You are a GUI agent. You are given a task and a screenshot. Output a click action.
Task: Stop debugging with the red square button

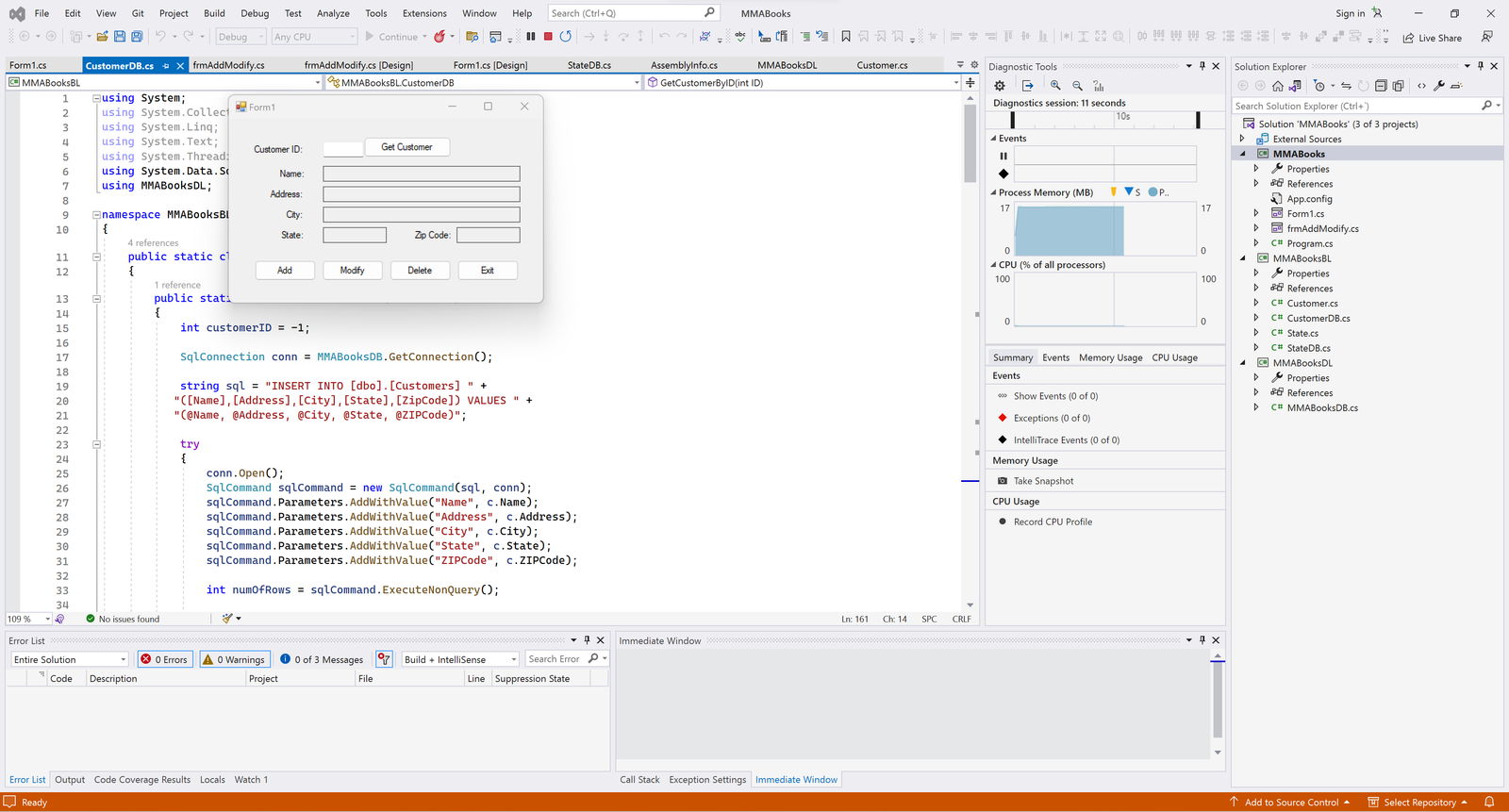[548, 37]
